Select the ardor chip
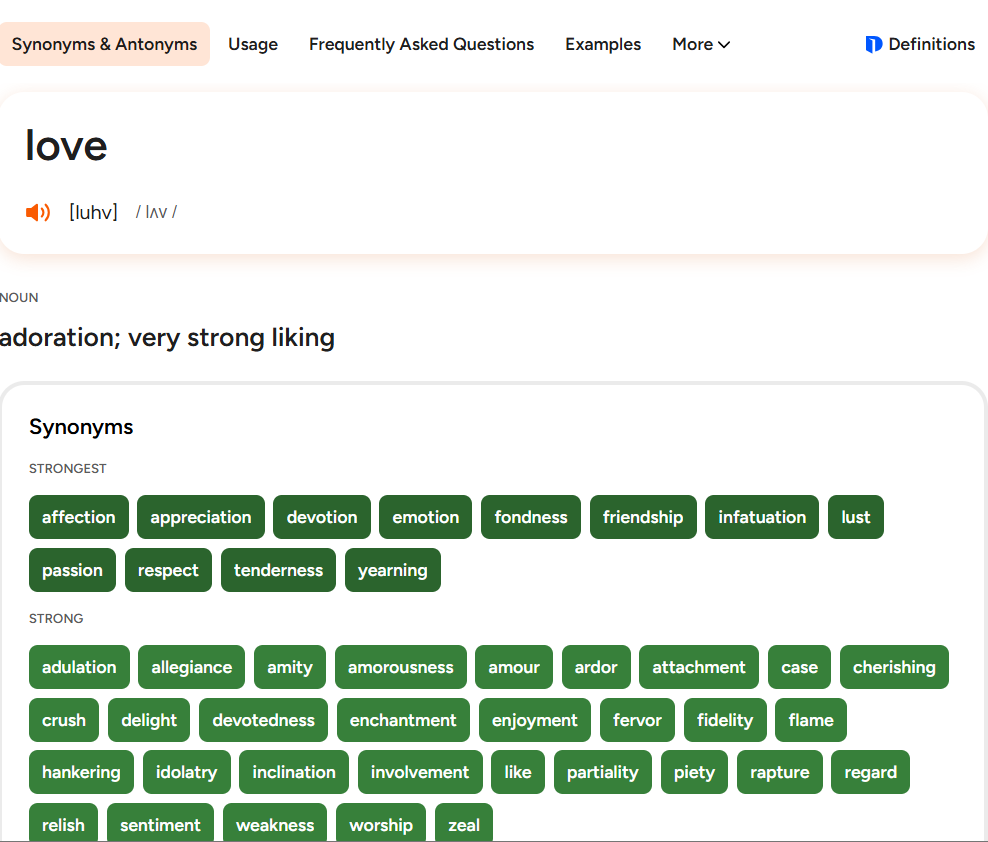Viewport: 988px width, 842px height. [596, 667]
